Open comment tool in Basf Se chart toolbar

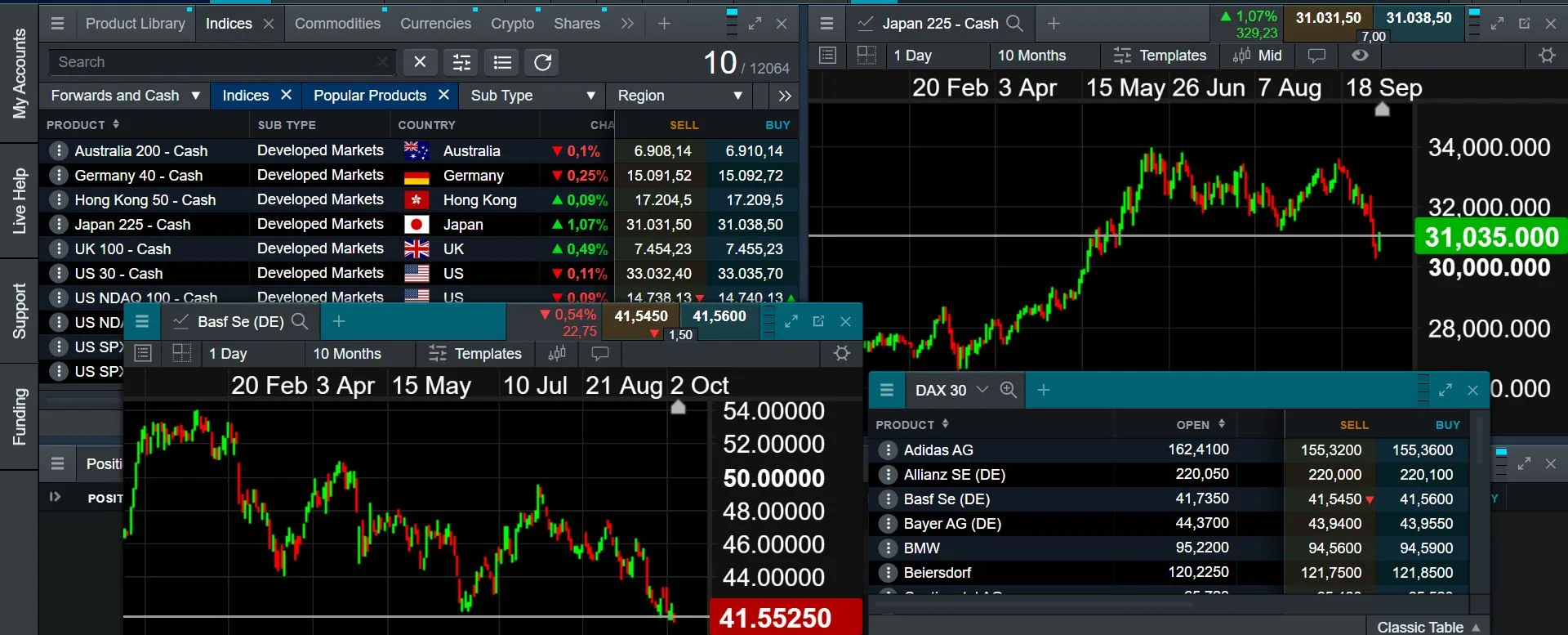click(x=600, y=353)
